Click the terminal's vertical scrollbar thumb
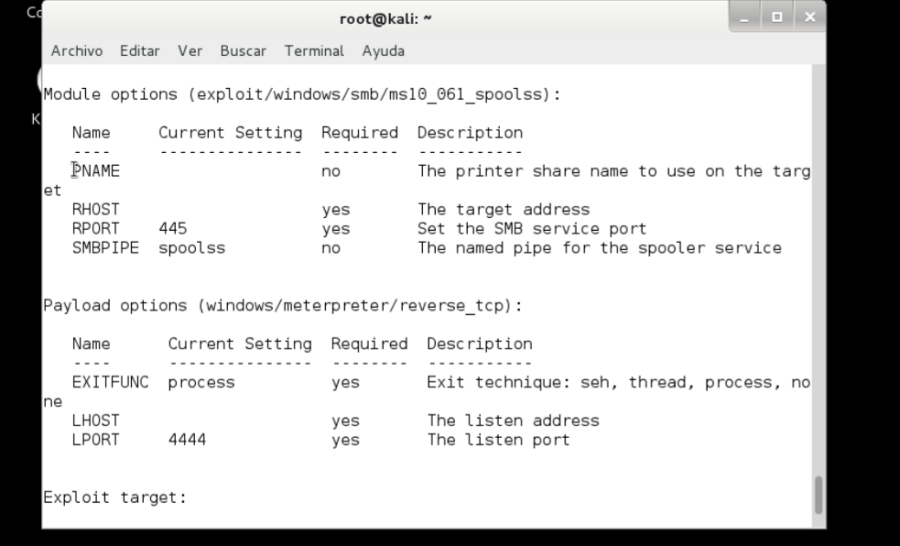This screenshot has height=546, width=900. point(819,495)
